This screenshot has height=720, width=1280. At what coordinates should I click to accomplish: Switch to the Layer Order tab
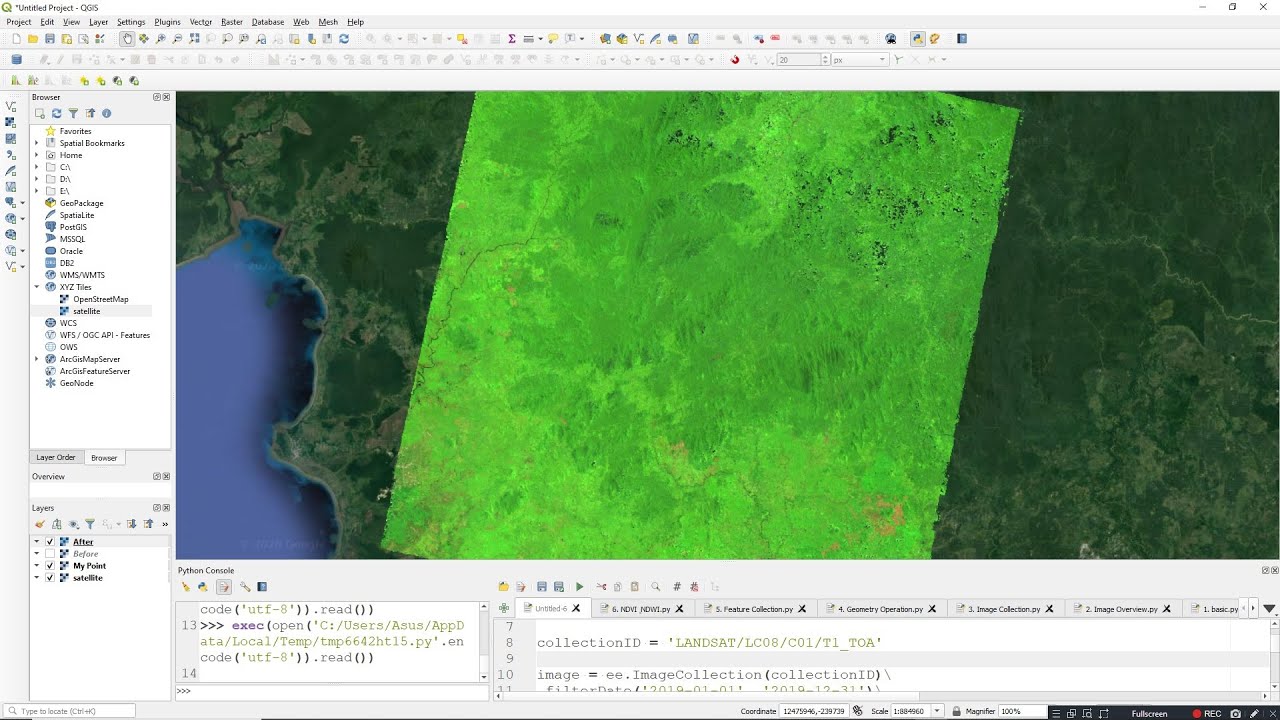click(56, 458)
